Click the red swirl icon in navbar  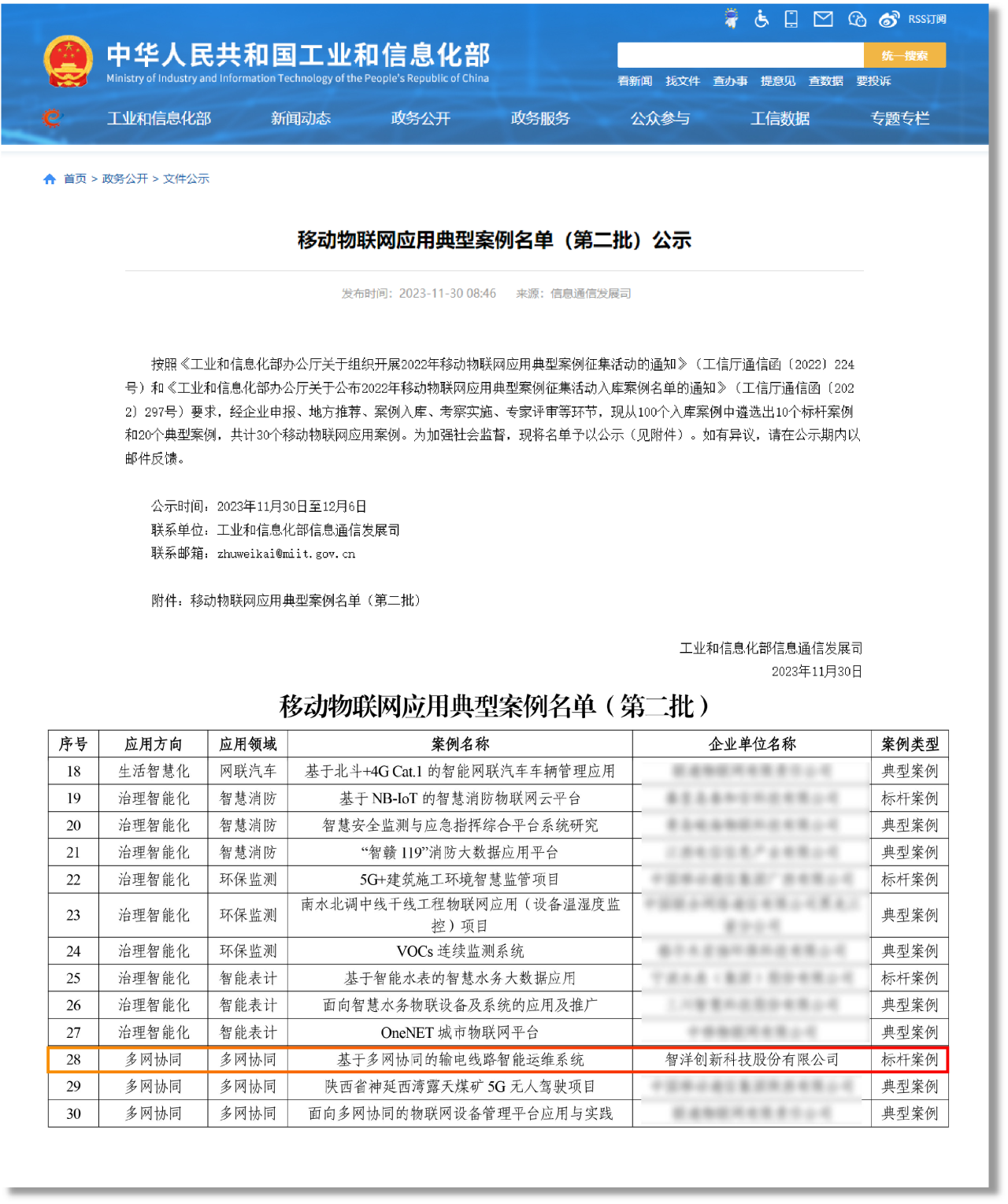(x=52, y=118)
